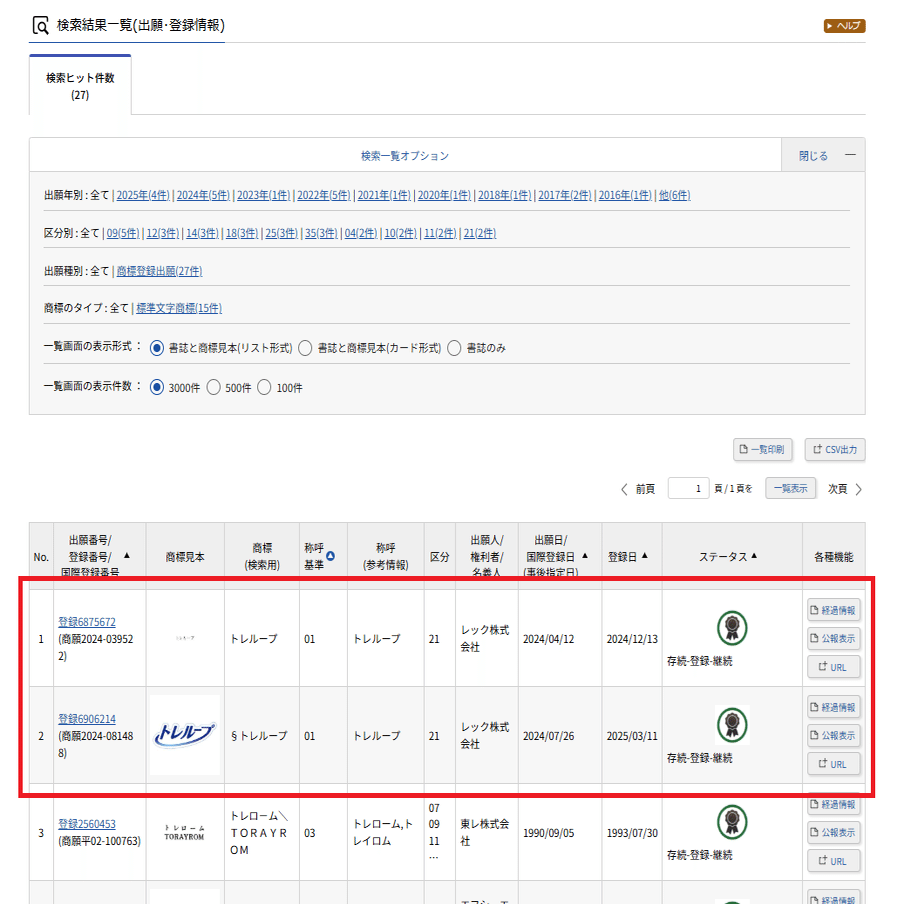Open registration 登録2560453 link
This screenshot has width=904, height=904.
click(x=86, y=824)
